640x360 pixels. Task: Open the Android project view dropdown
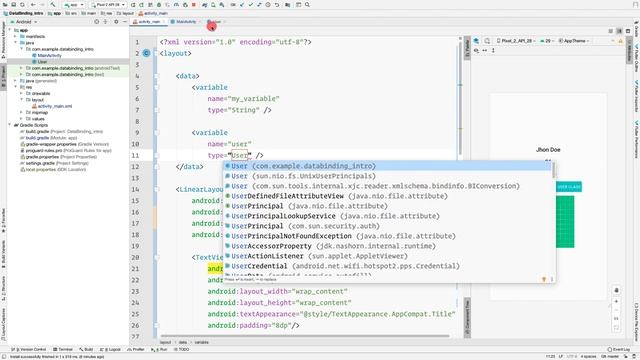pyautogui.click(x=24, y=22)
